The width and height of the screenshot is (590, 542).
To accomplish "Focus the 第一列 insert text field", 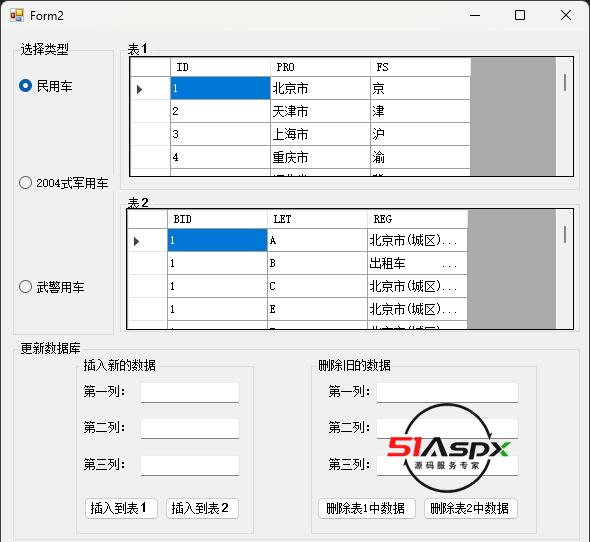I will 190,393.
